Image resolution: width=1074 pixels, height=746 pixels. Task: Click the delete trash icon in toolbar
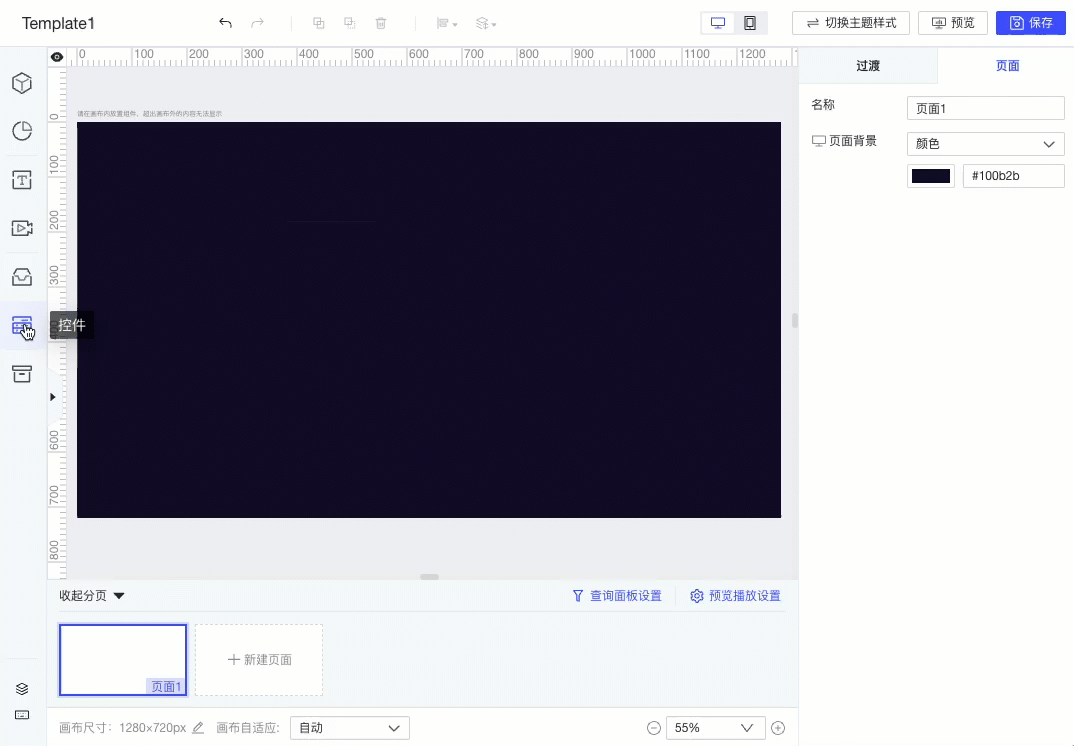380,22
